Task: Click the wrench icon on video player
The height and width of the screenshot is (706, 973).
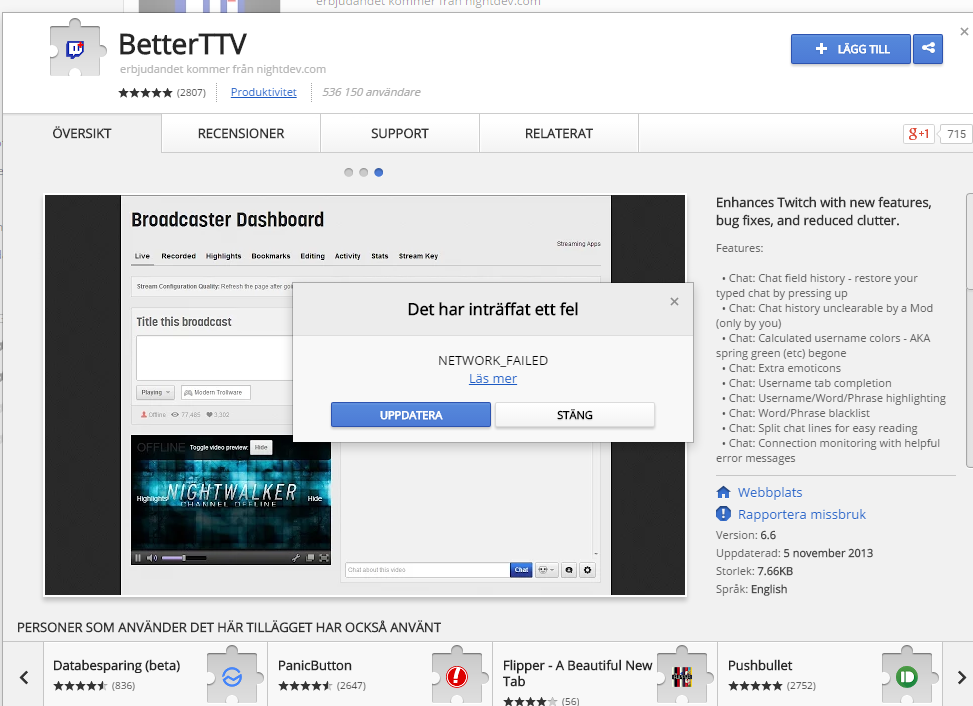Action: [x=297, y=558]
